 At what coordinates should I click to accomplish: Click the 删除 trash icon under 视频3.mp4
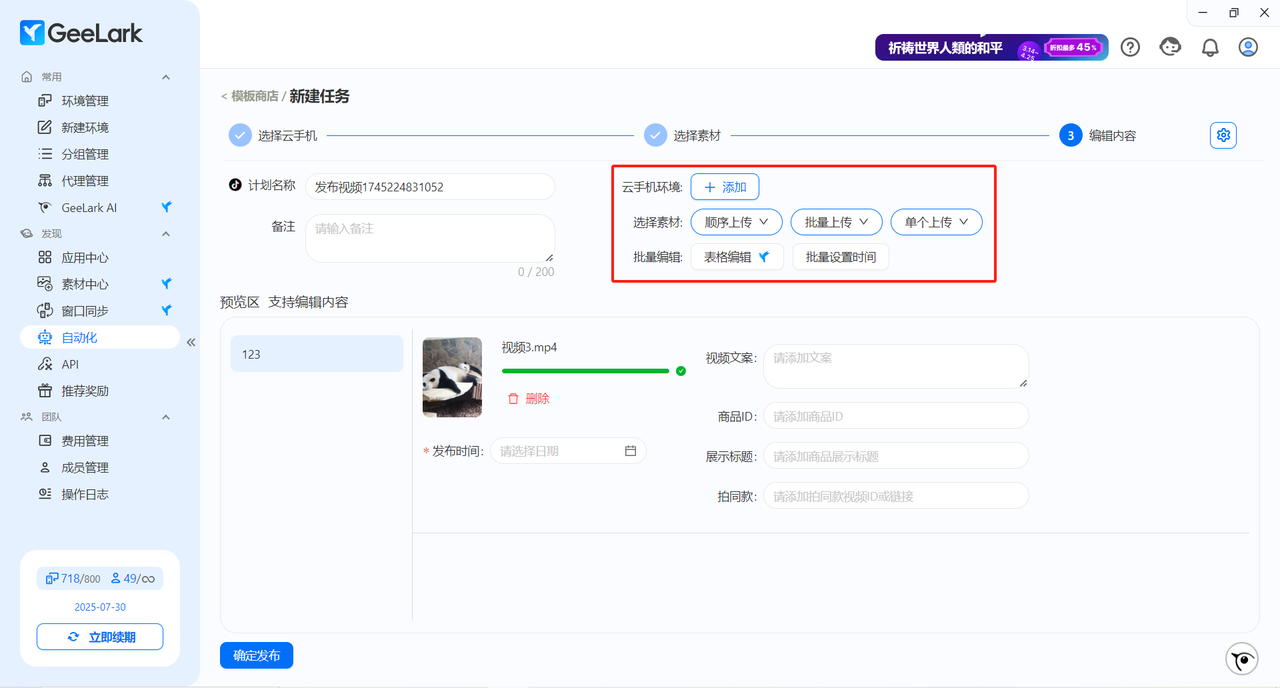point(514,398)
